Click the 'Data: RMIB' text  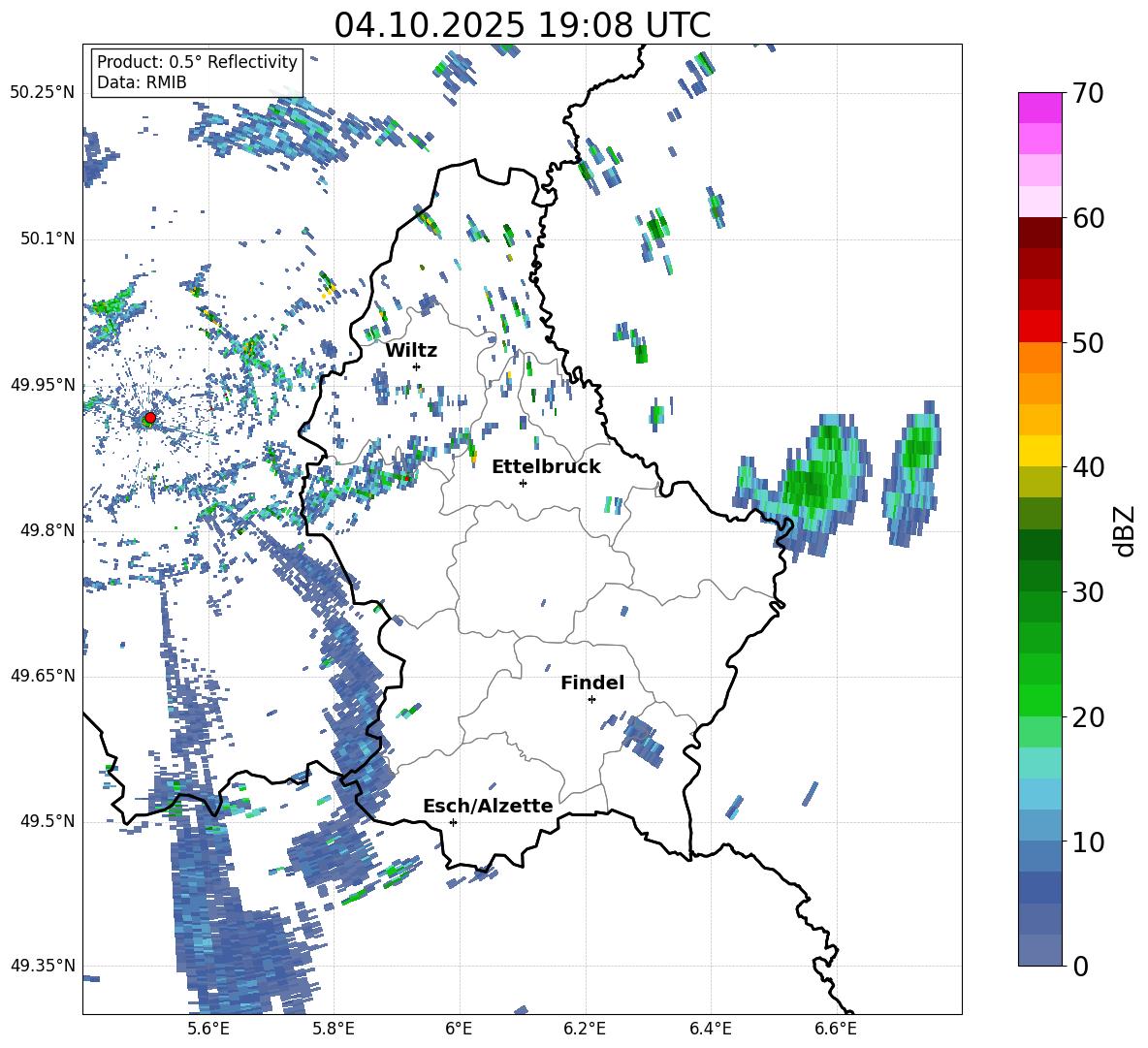click(x=142, y=82)
